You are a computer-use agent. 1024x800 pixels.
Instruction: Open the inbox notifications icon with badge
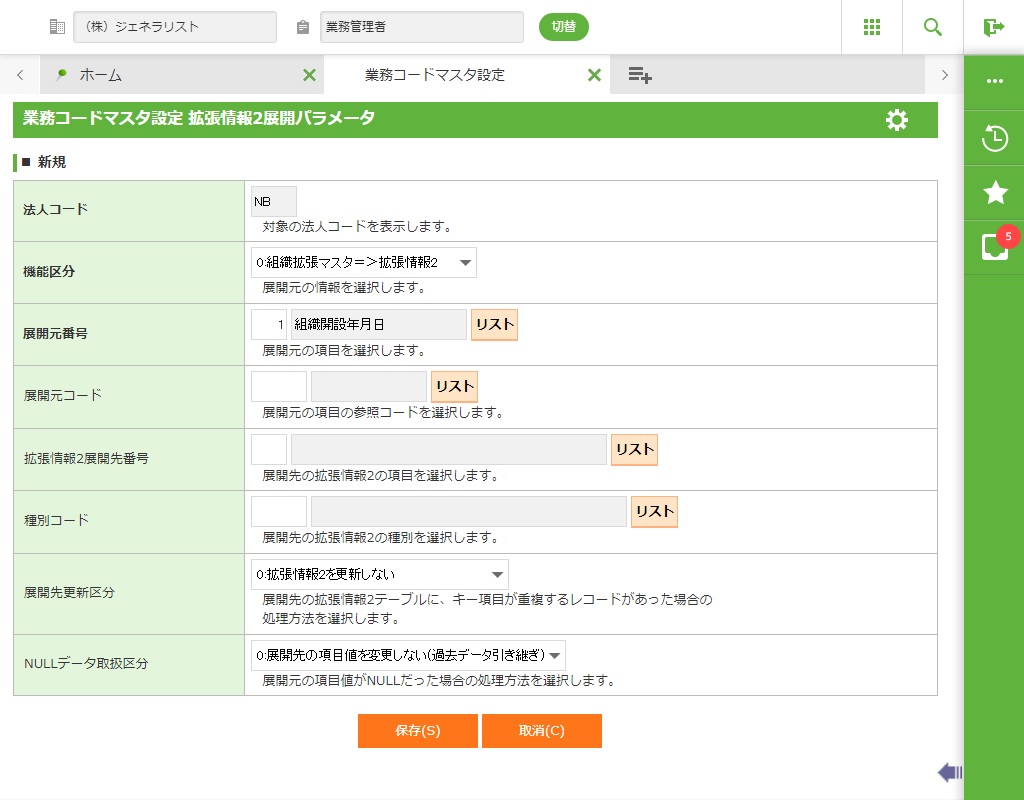tap(994, 246)
